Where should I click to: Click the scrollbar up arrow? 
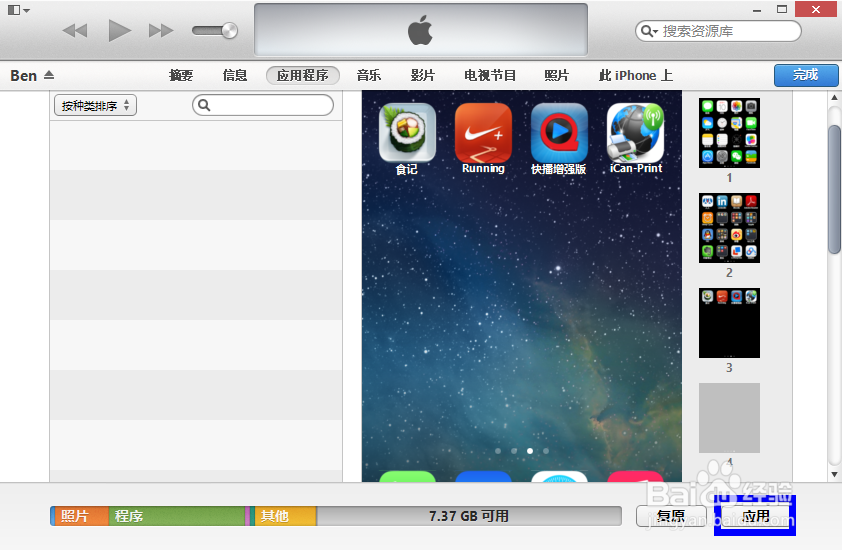(x=834, y=98)
